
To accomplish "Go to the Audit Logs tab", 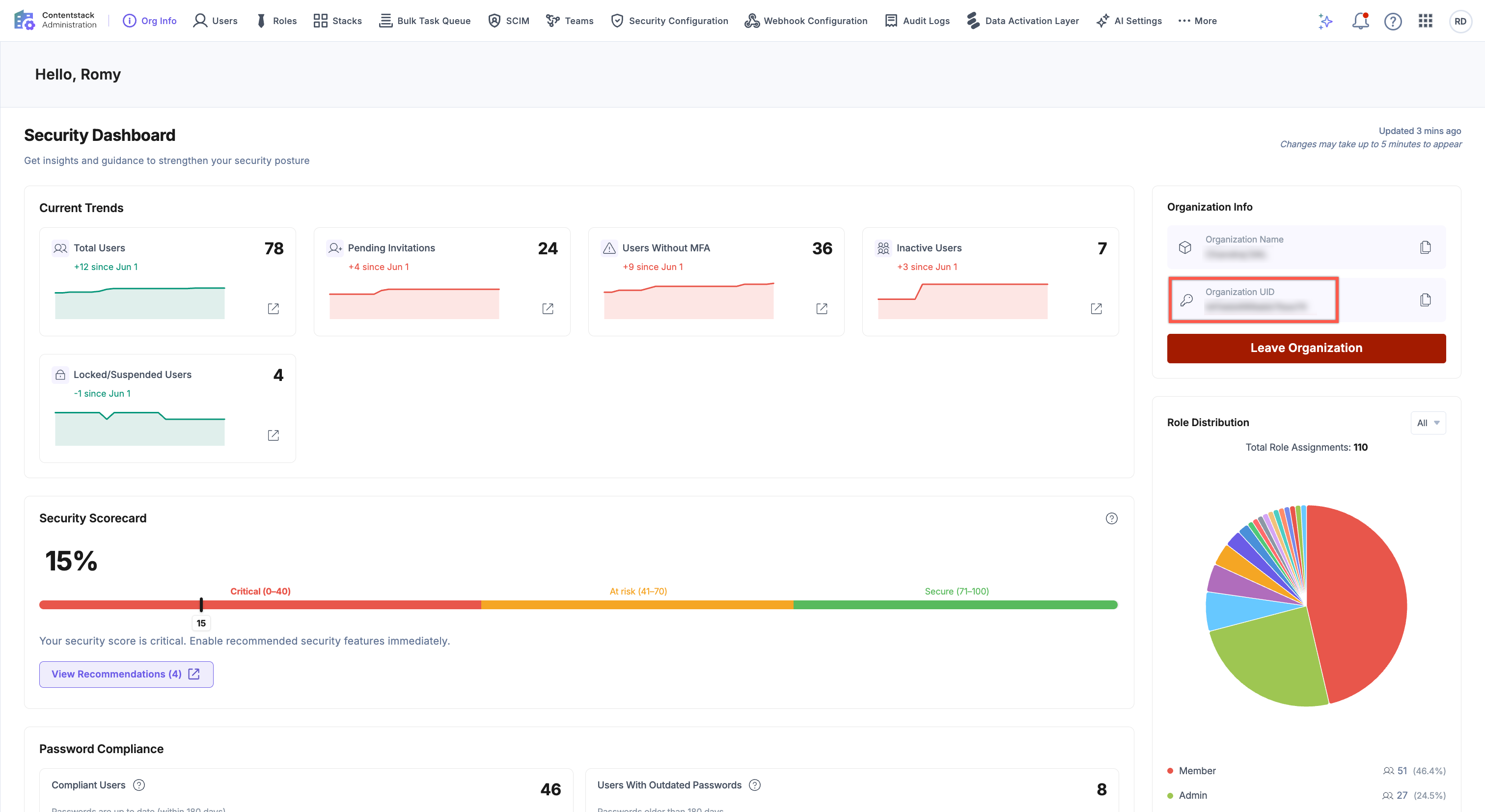I will tap(917, 21).
